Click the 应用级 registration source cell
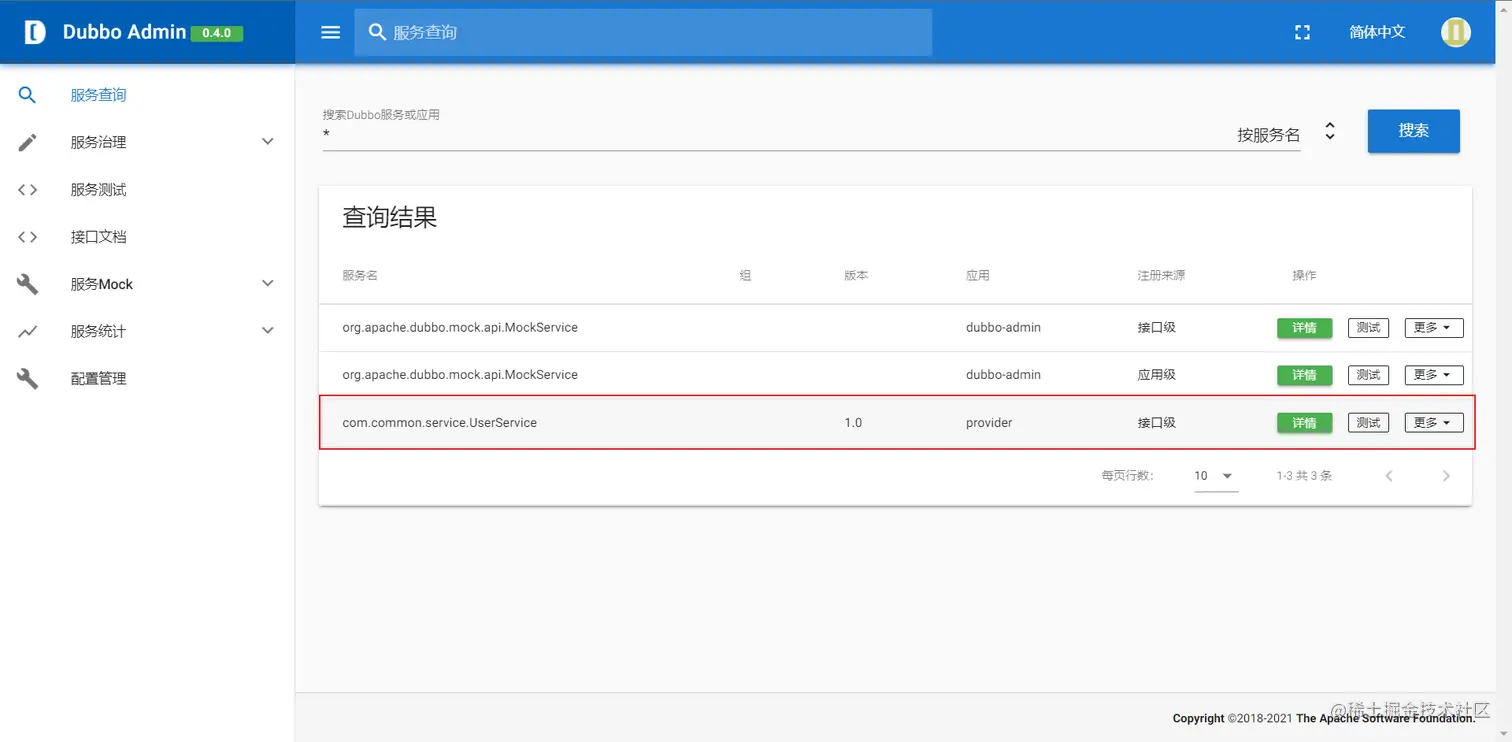Screen dimensions: 1512x742 (1157, 375)
